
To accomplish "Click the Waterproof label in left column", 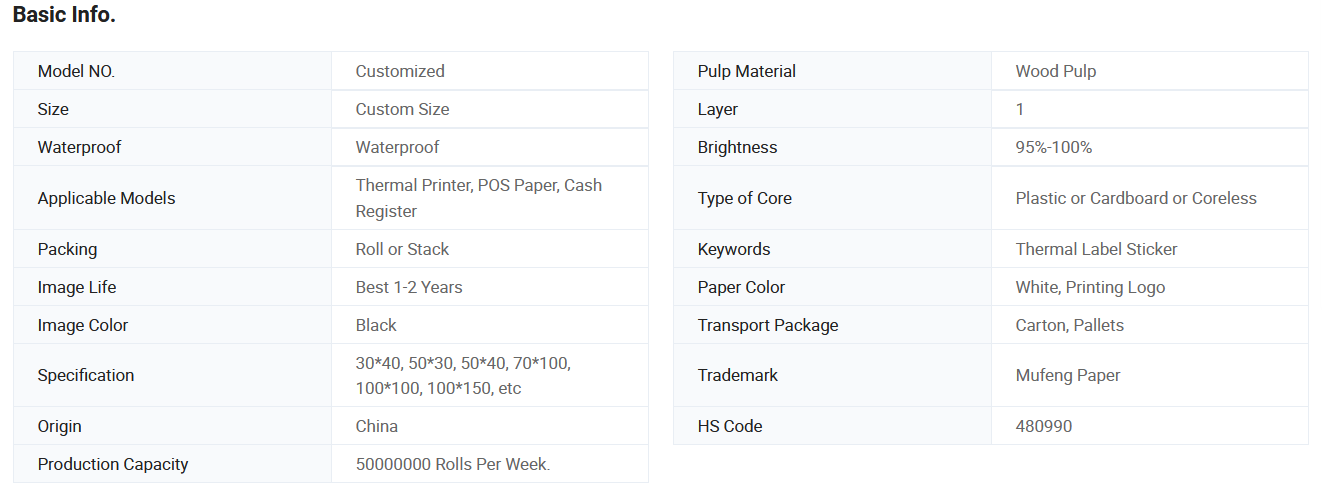I will pos(79,147).
